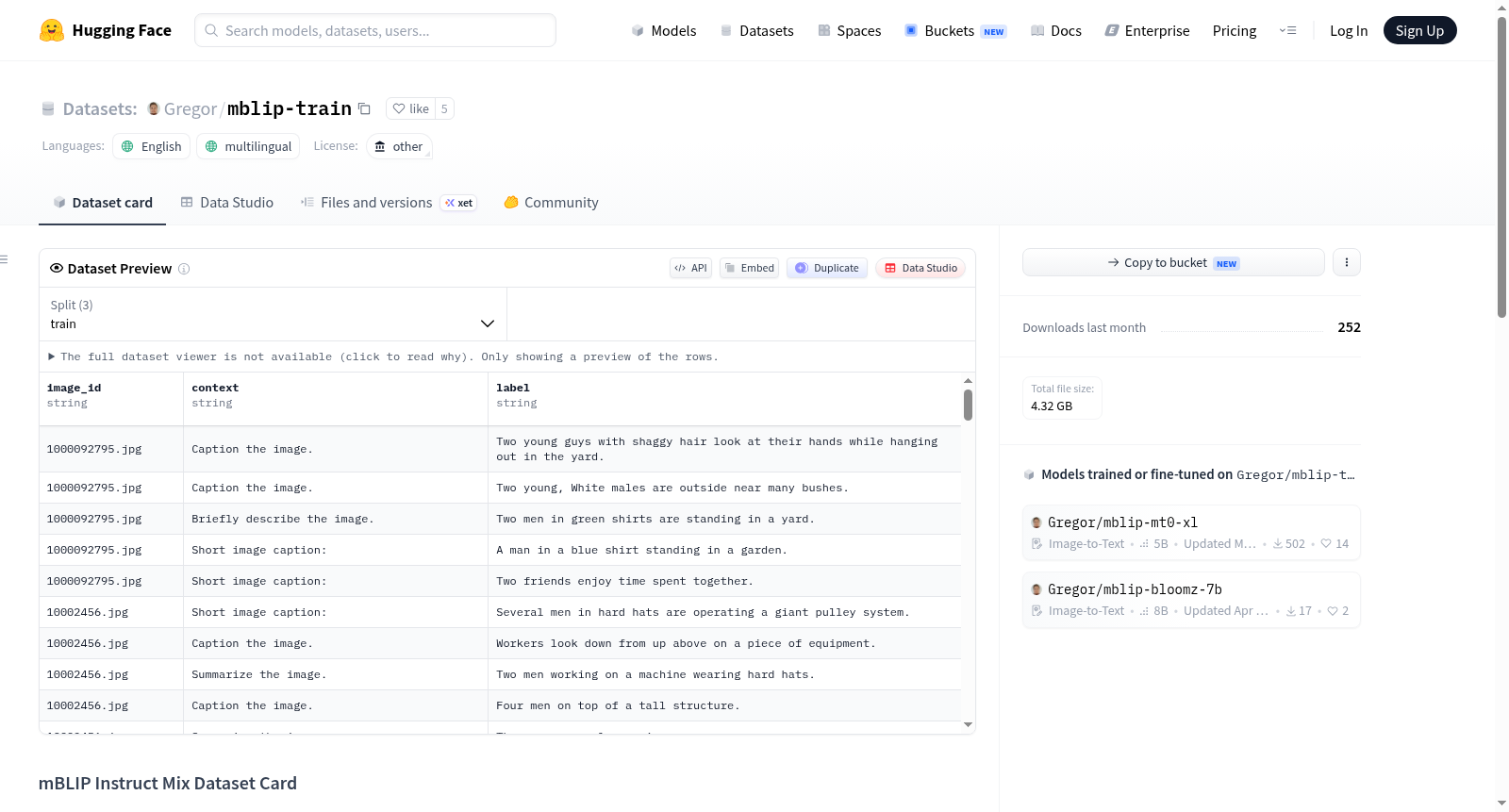Click the 'Total file size: 4.32 GB' box
The image size is (1509, 812).
tap(1062, 397)
